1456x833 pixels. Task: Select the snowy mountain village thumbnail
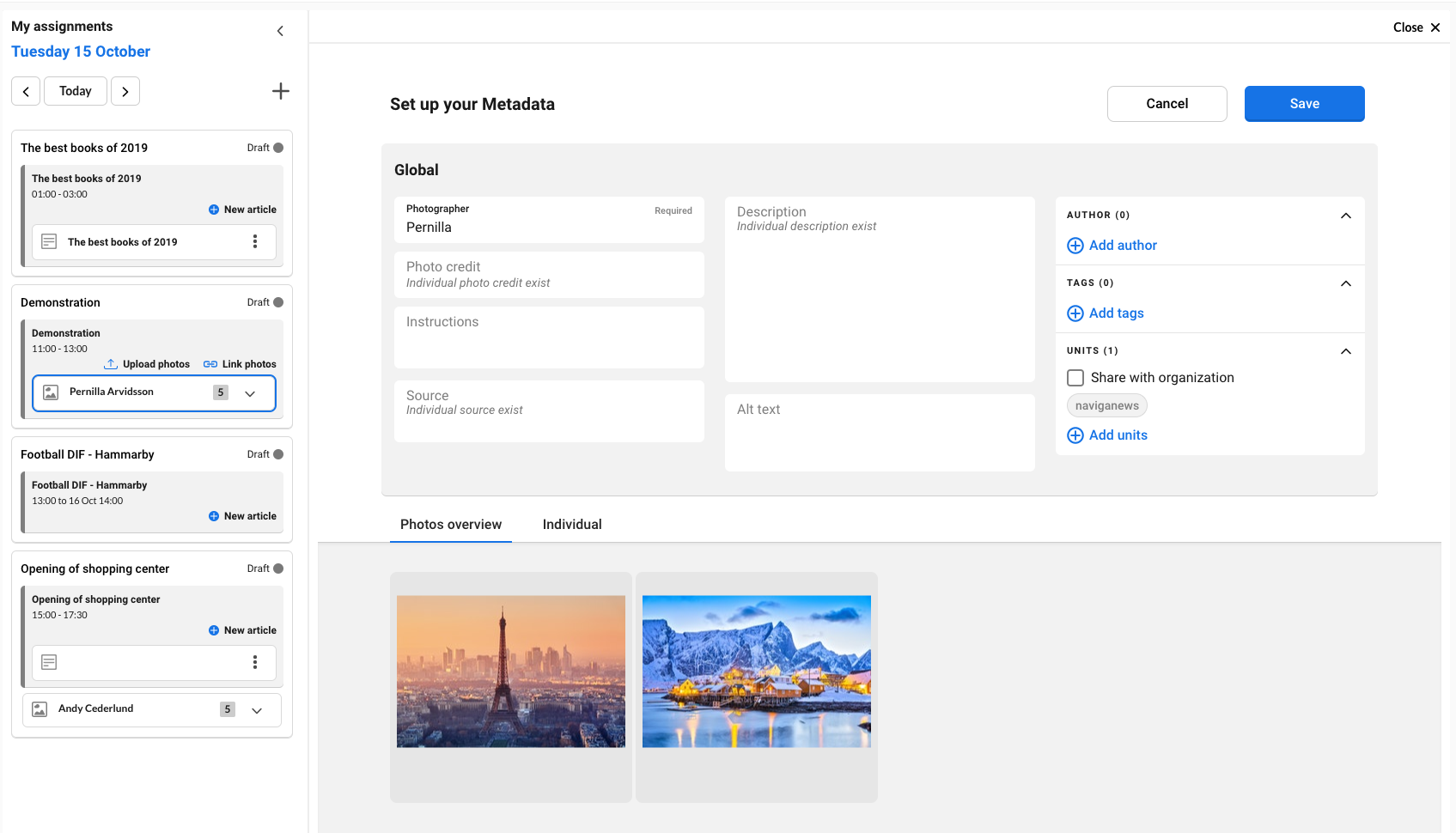tap(757, 672)
